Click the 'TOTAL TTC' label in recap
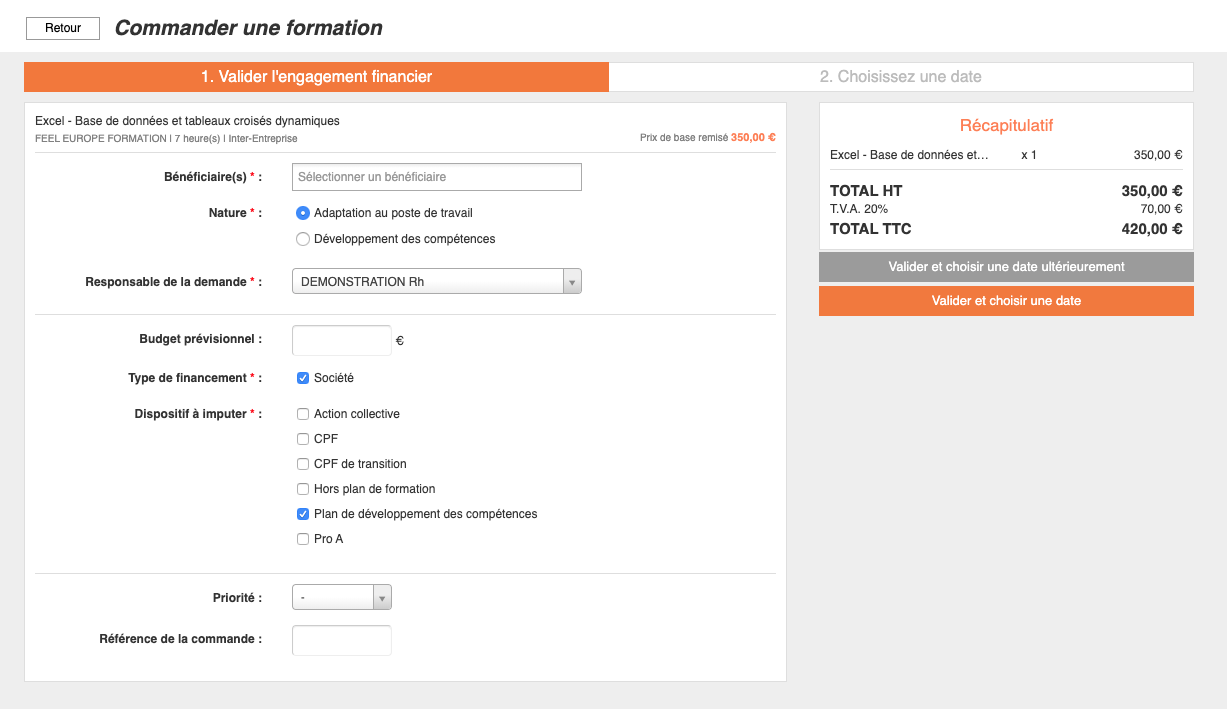1227x709 pixels. point(871,229)
